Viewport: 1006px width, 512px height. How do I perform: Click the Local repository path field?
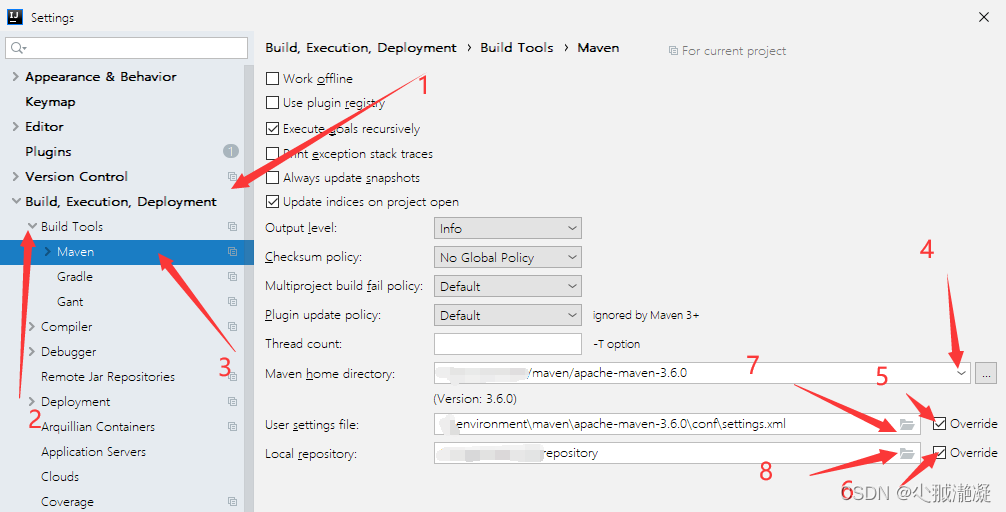pyautogui.click(x=677, y=453)
